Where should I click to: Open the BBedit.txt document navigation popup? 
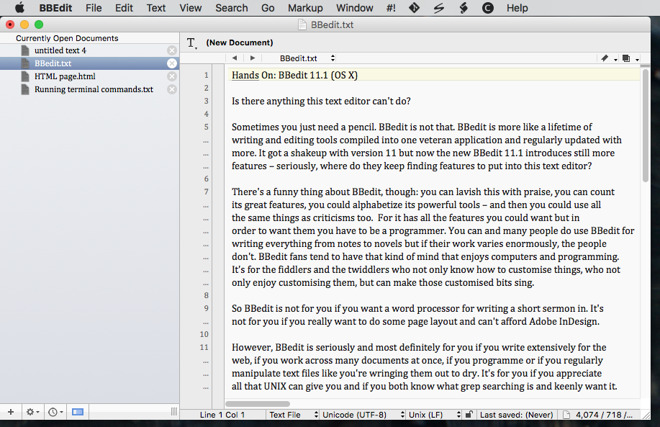(307, 58)
